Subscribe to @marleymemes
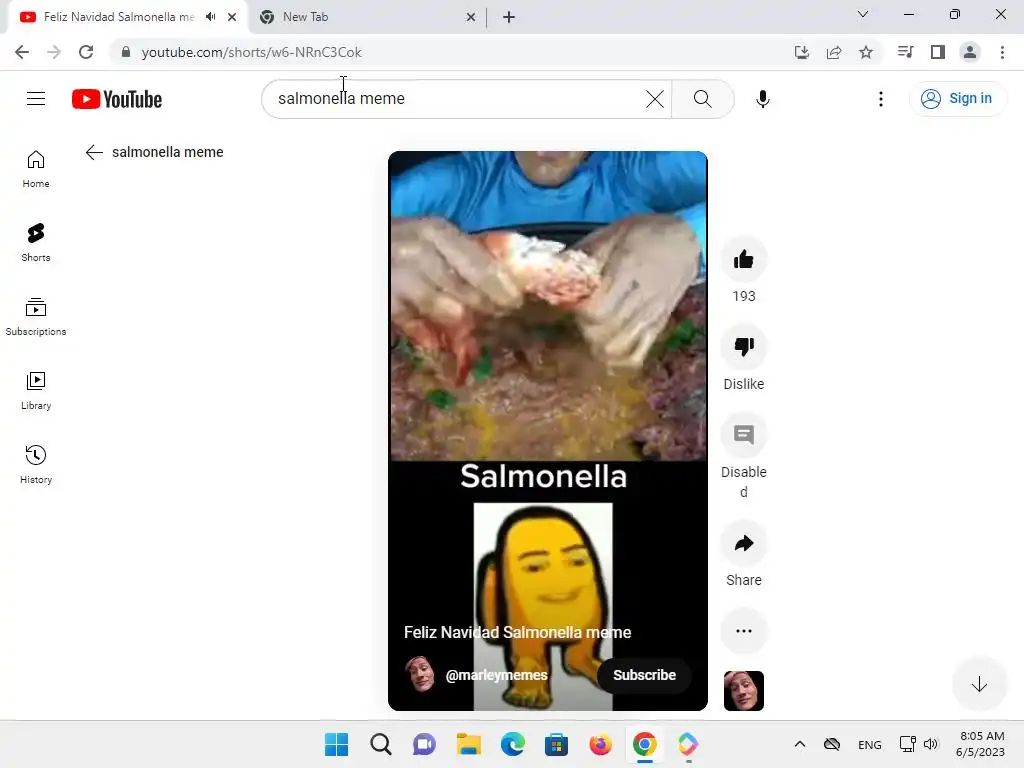The width and height of the screenshot is (1024, 768). click(x=644, y=675)
